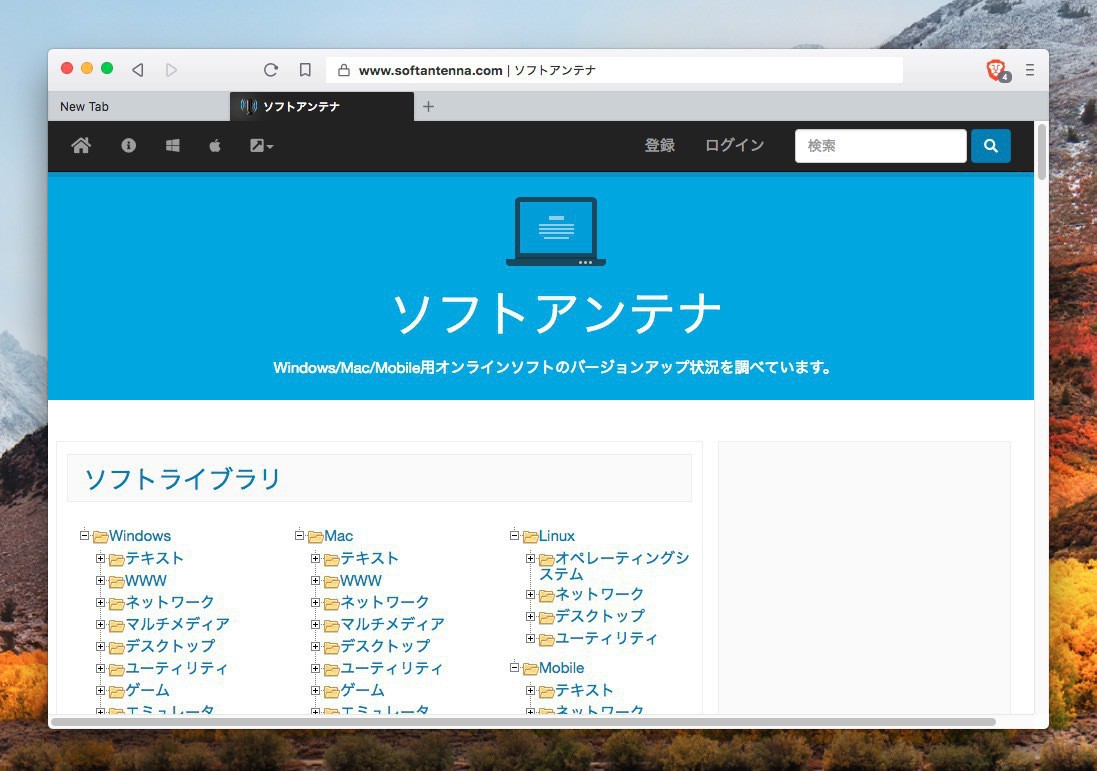
Task: Click the Mobile root folder icon
Action: click(530, 669)
